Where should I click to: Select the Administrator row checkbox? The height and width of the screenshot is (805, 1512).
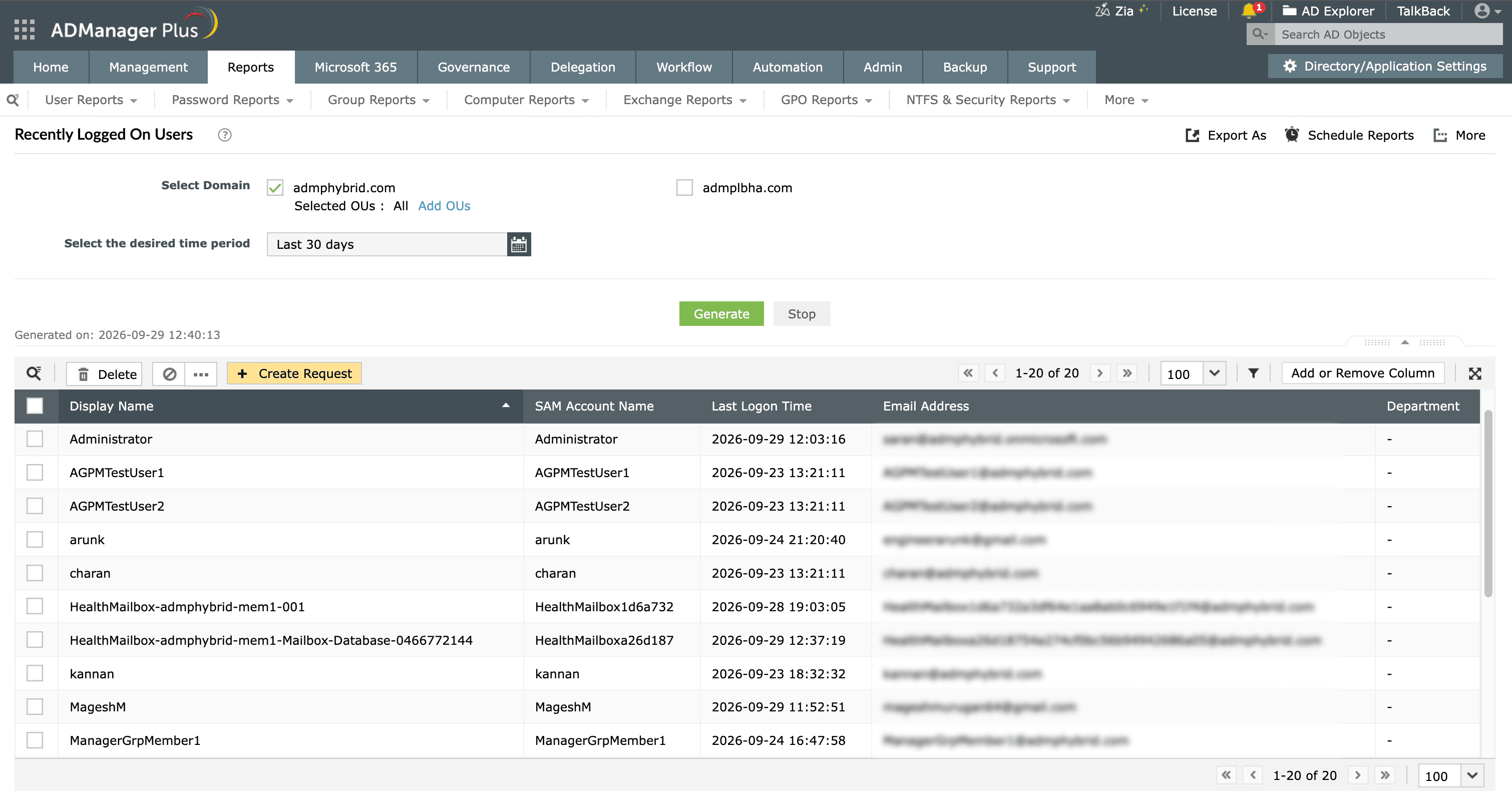pos(35,439)
